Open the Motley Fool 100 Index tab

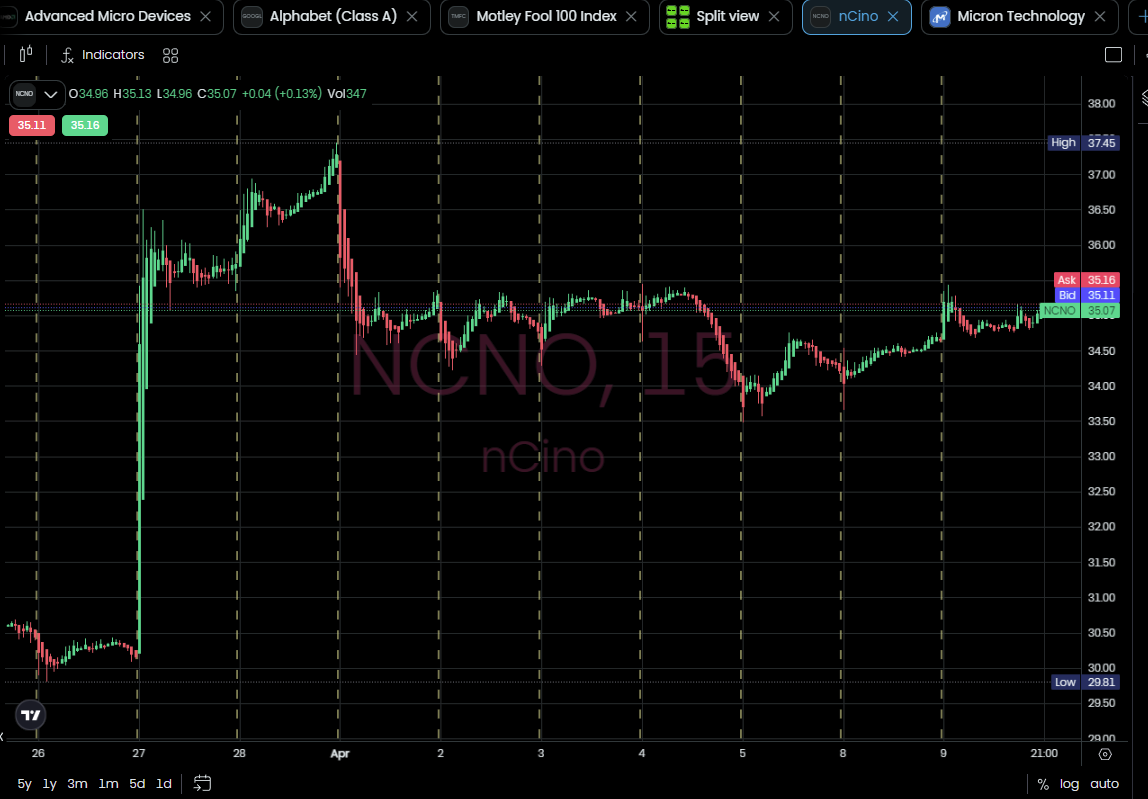coord(546,17)
